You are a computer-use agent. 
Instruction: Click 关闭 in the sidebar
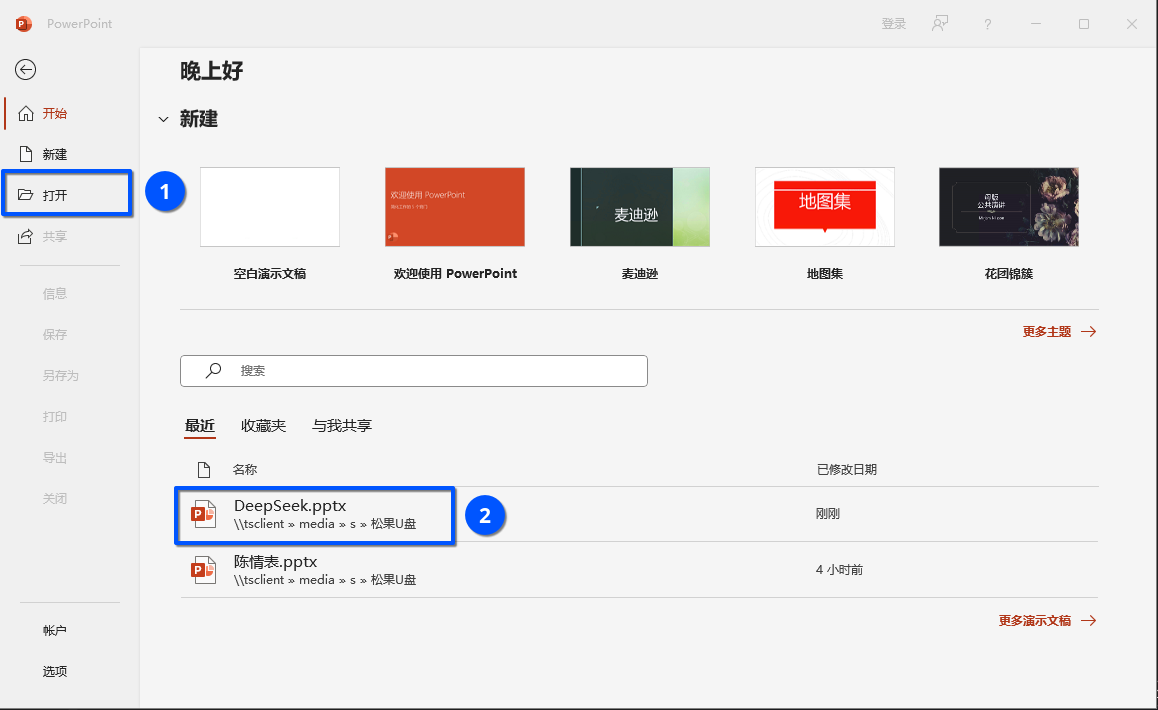55,499
